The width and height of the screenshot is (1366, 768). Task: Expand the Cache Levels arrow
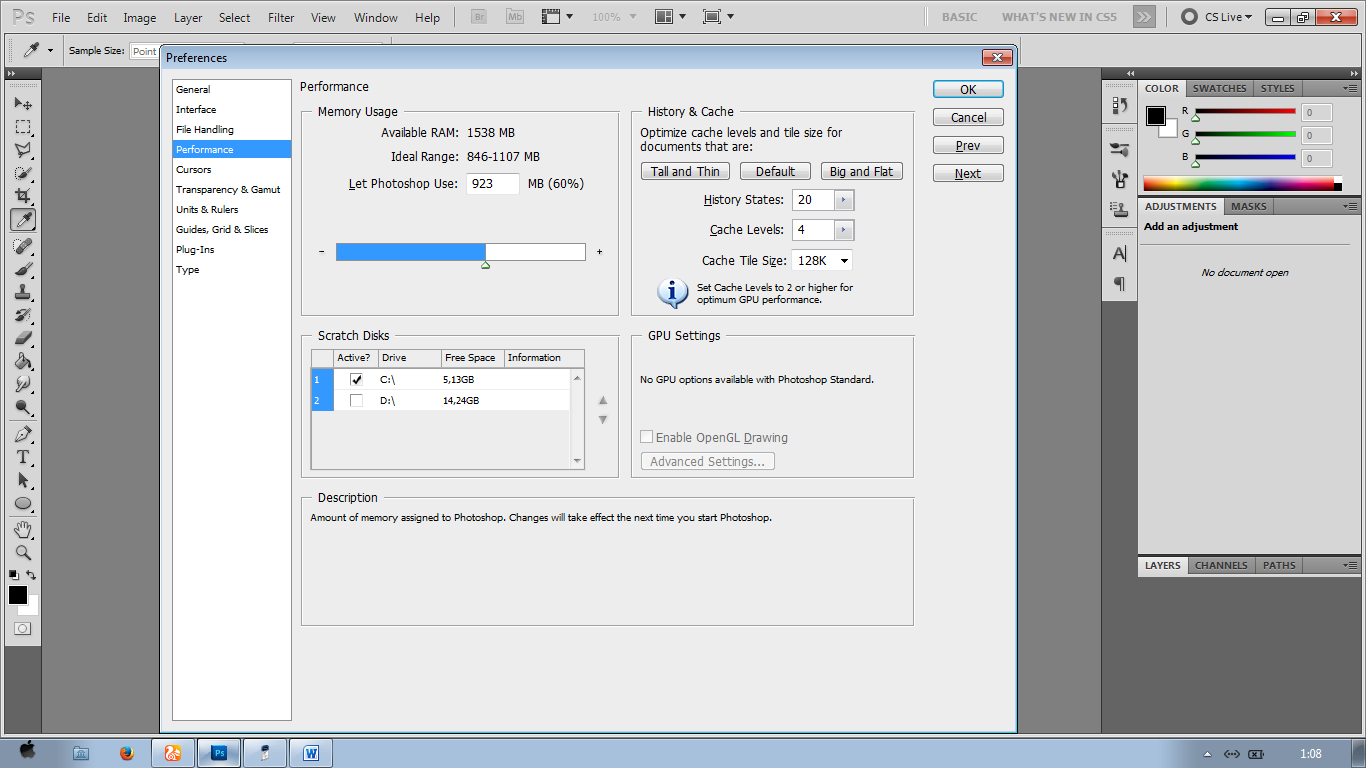pyautogui.click(x=844, y=230)
